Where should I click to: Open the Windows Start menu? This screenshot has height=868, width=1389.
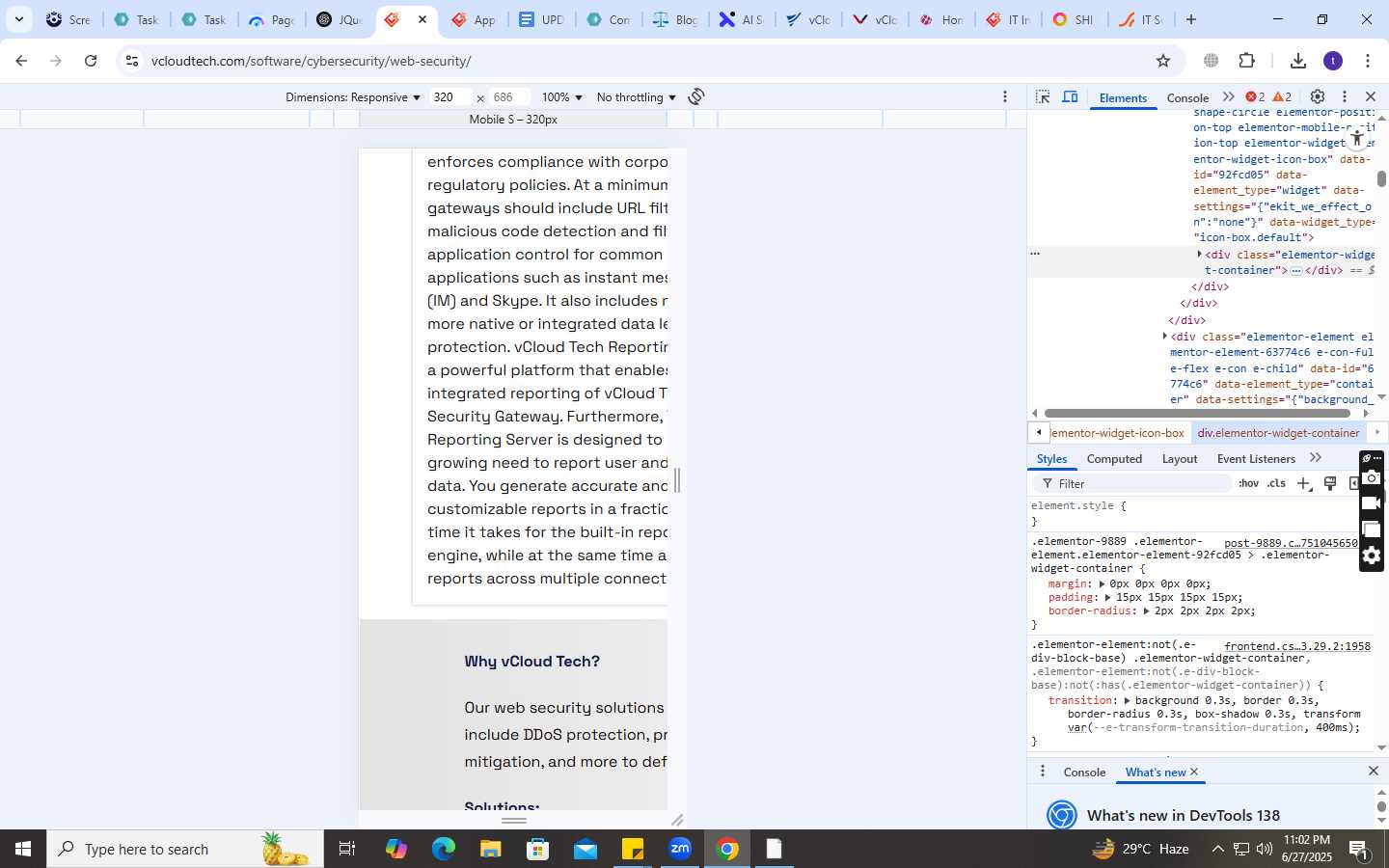pyautogui.click(x=23, y=849)
